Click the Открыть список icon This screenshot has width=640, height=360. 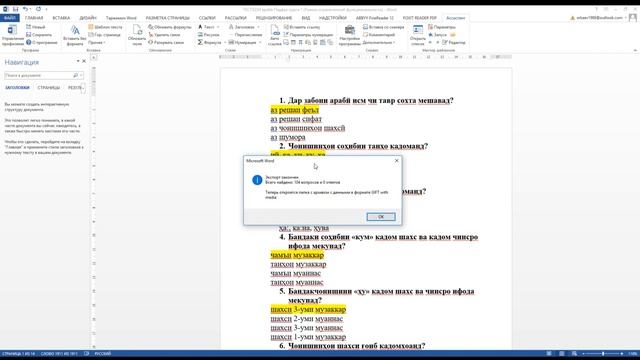point(418,35)
